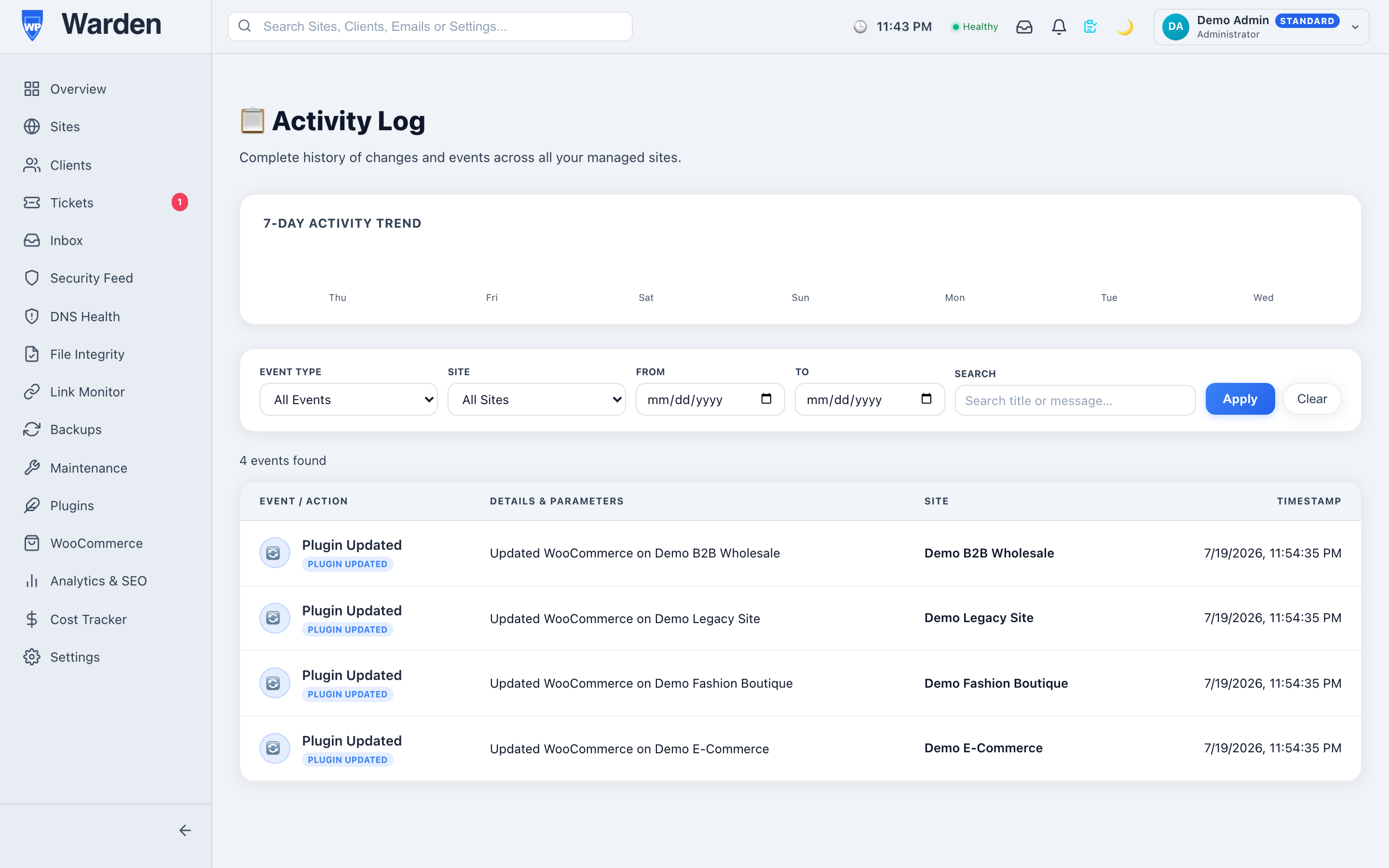Click the plugin icon in Legacy Site row

pyautogui.click(x=275, y=618)
